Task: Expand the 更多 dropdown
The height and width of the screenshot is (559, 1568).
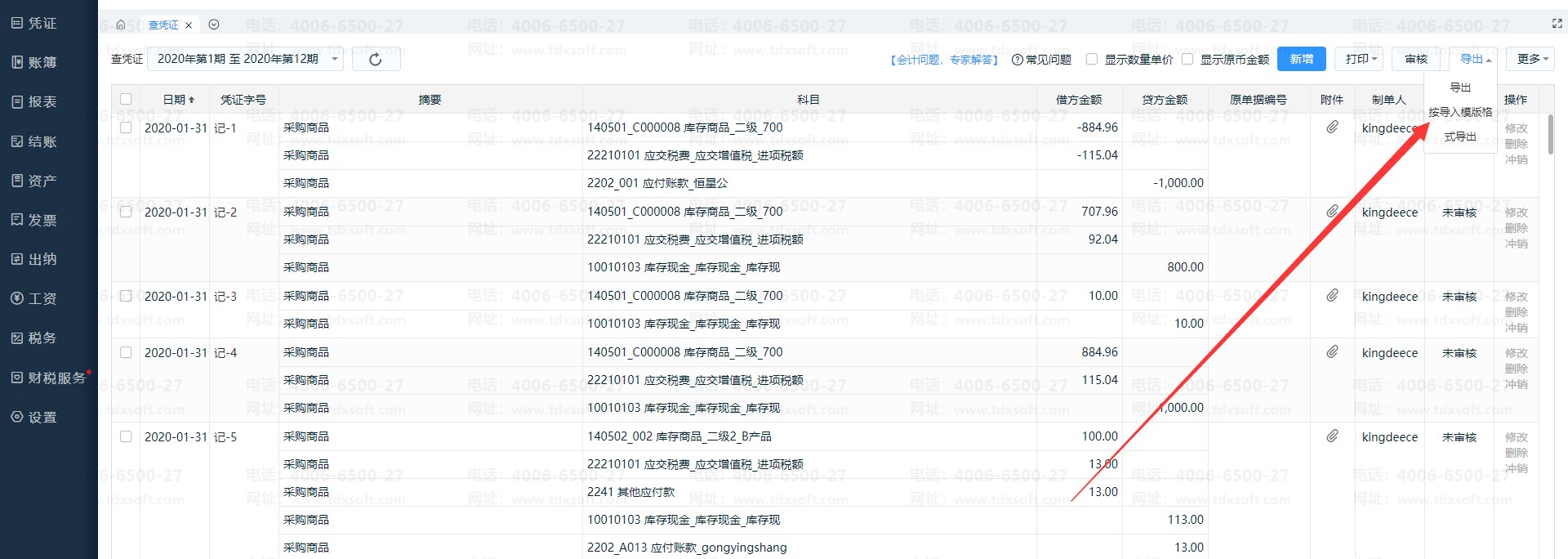Action: point(1532,59)
